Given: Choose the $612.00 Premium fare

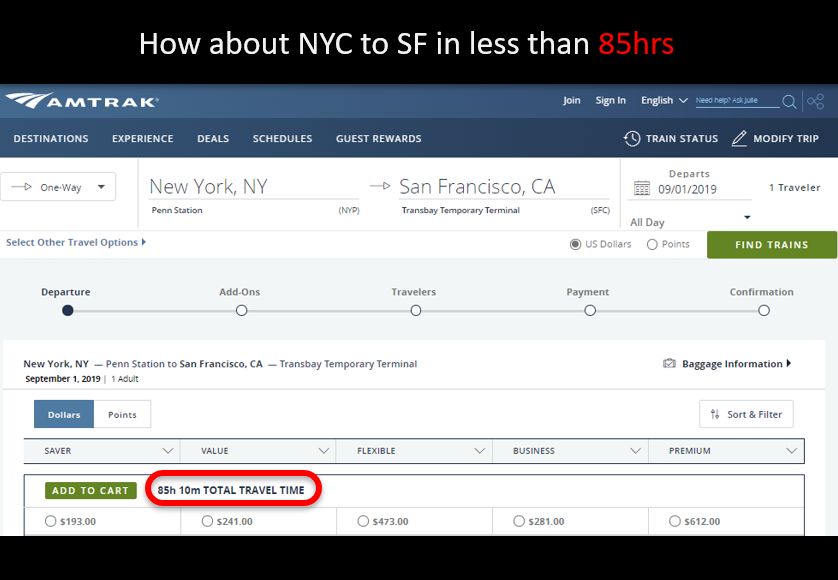Looking at the screenshot, I should click(x=675, y=521).
